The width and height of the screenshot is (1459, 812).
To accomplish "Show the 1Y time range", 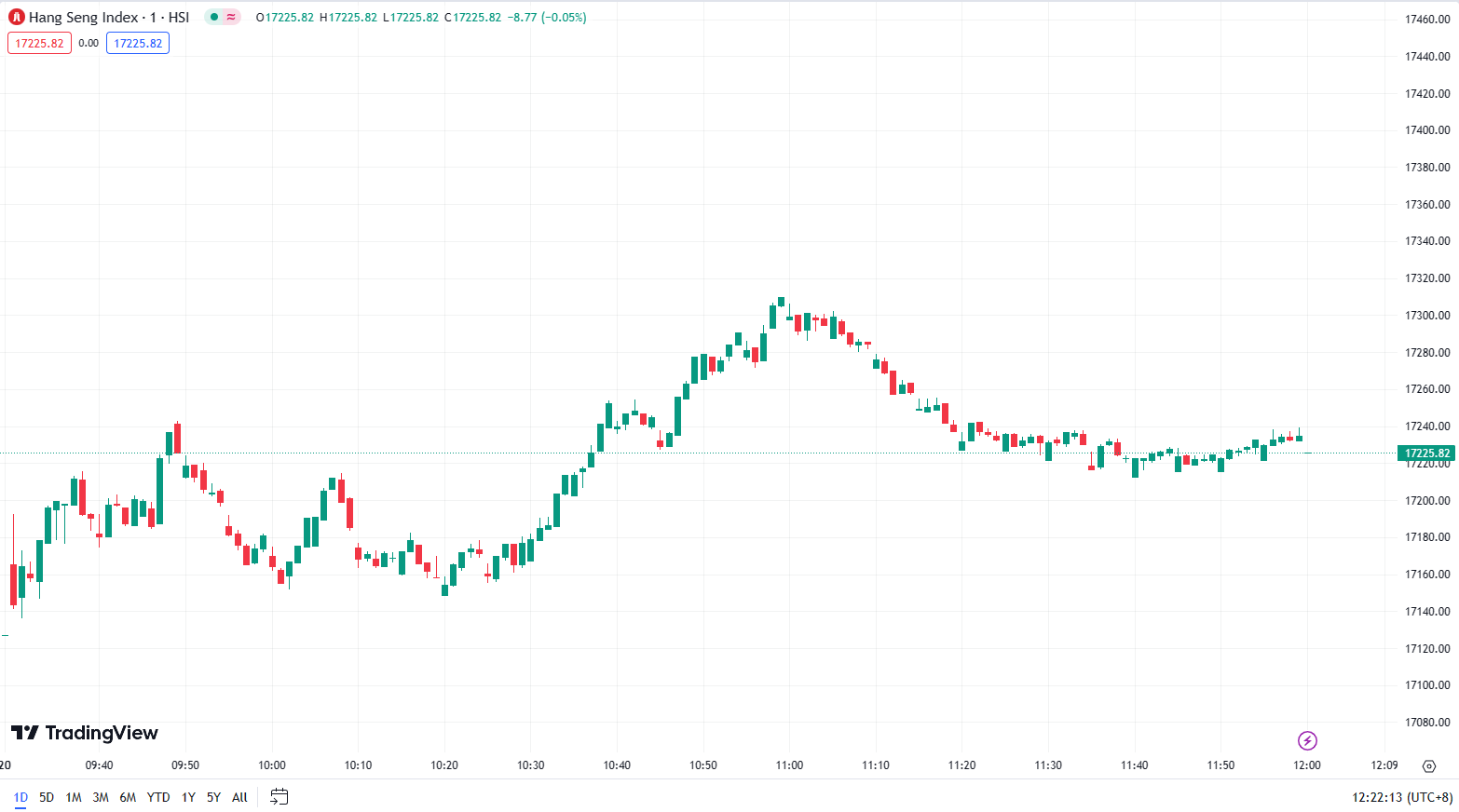I will pyautogui.click(x=188, y=797).
